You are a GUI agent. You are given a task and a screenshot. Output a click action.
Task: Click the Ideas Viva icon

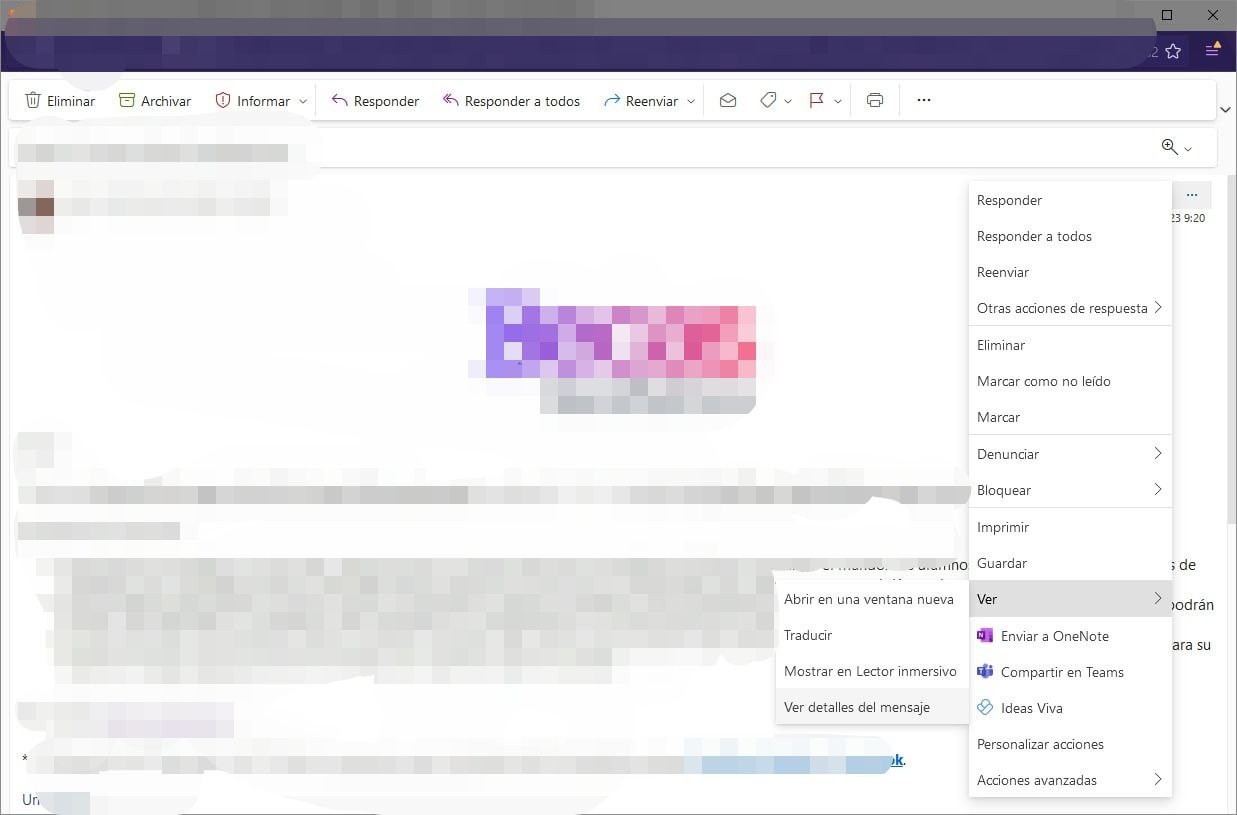(x=985, y=708)
